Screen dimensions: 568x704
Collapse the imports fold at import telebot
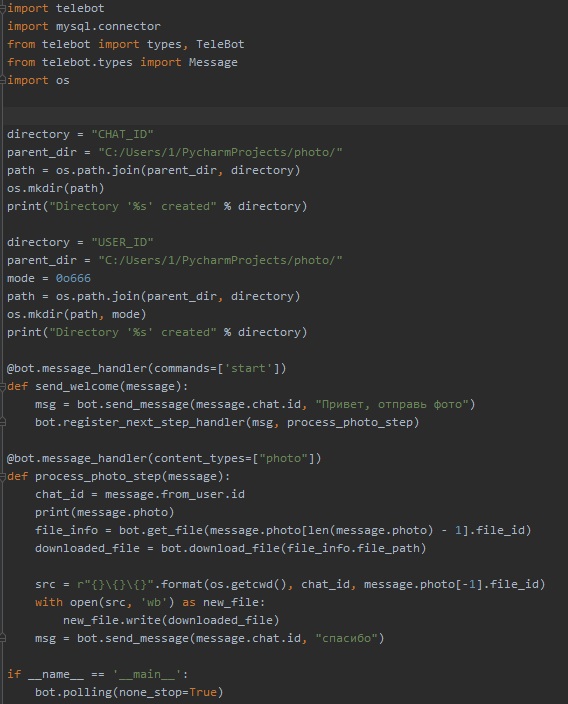[x=3, y=8]
